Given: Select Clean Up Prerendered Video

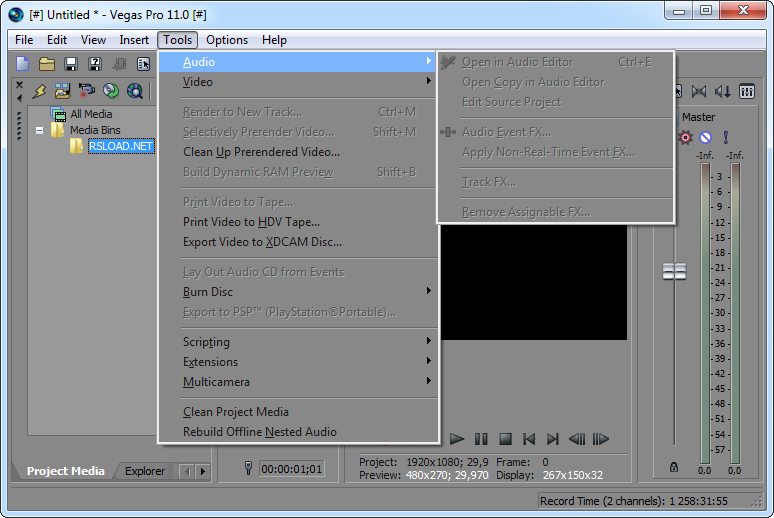Looking at the screenshot, I should [x=299, y=152].
